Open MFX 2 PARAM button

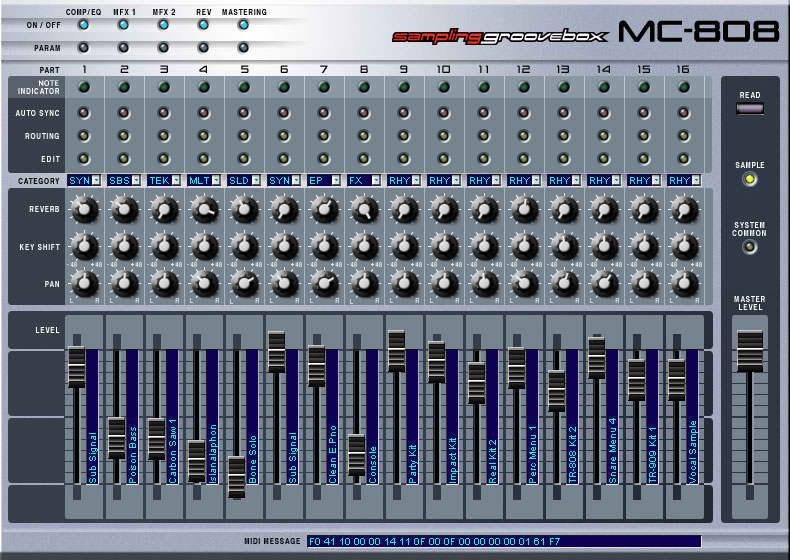coord(163,48)
